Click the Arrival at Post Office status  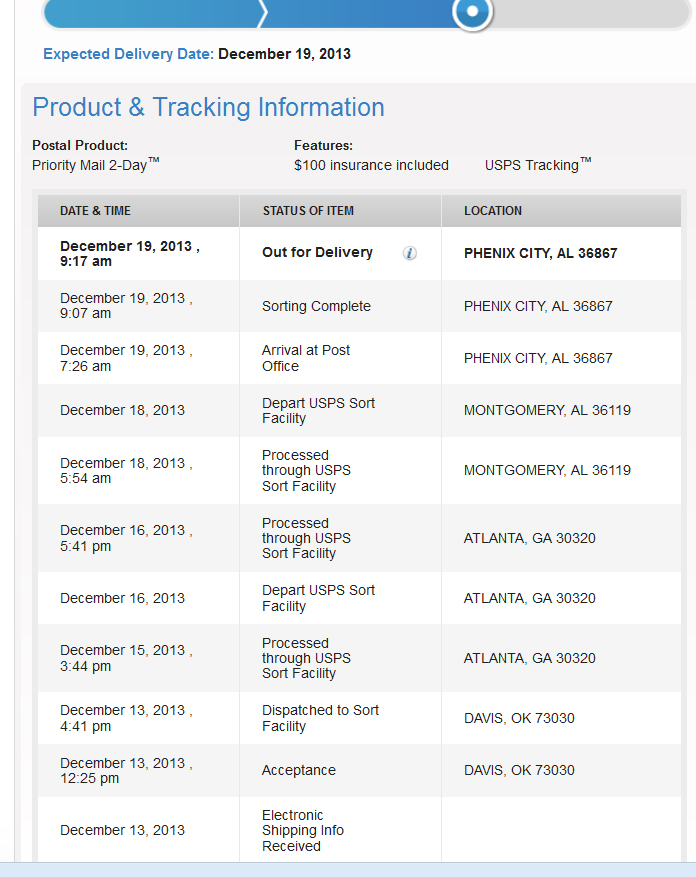pyautogui.click(x=306, y=358)
